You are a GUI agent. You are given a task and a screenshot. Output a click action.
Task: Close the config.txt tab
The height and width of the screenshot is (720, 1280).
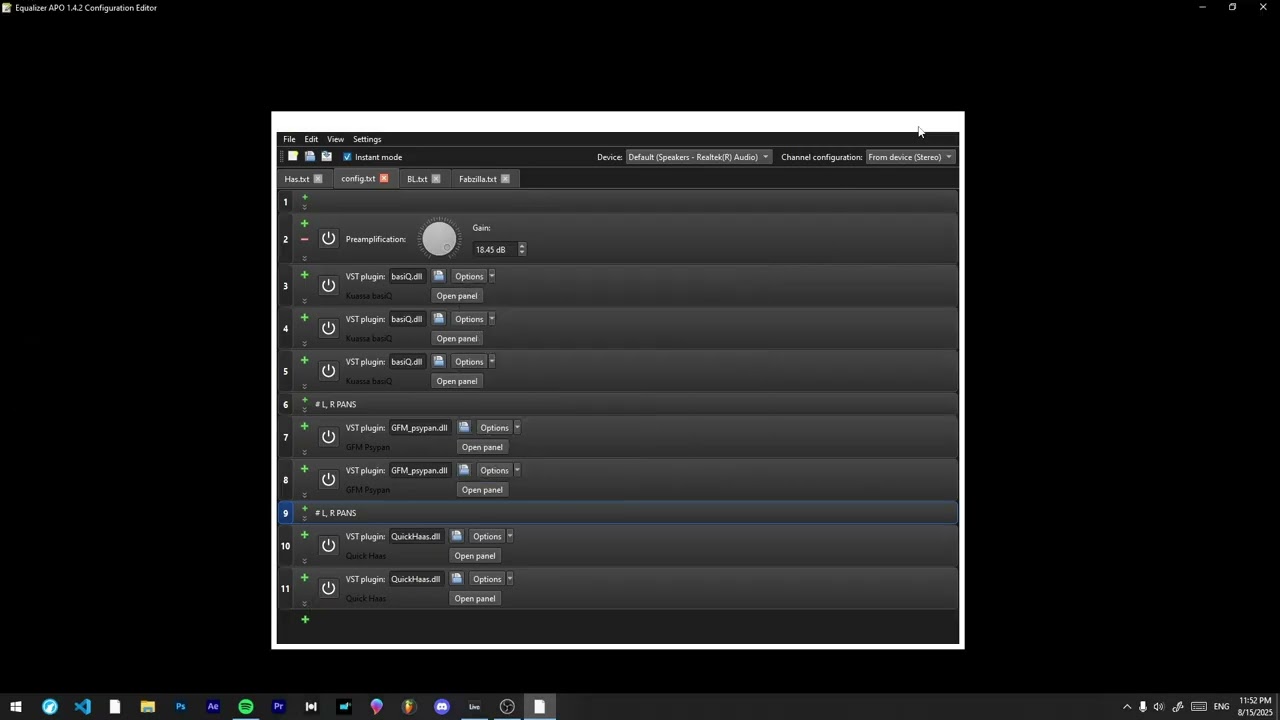click(x=384, y=179)
